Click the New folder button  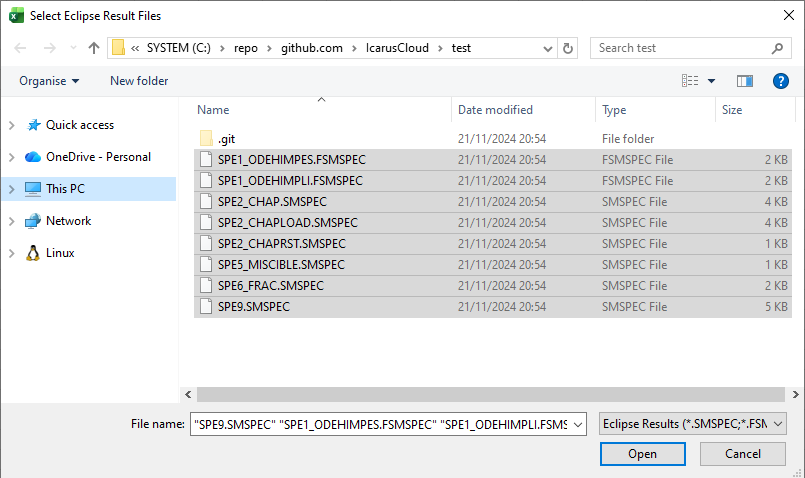[139, 81]
